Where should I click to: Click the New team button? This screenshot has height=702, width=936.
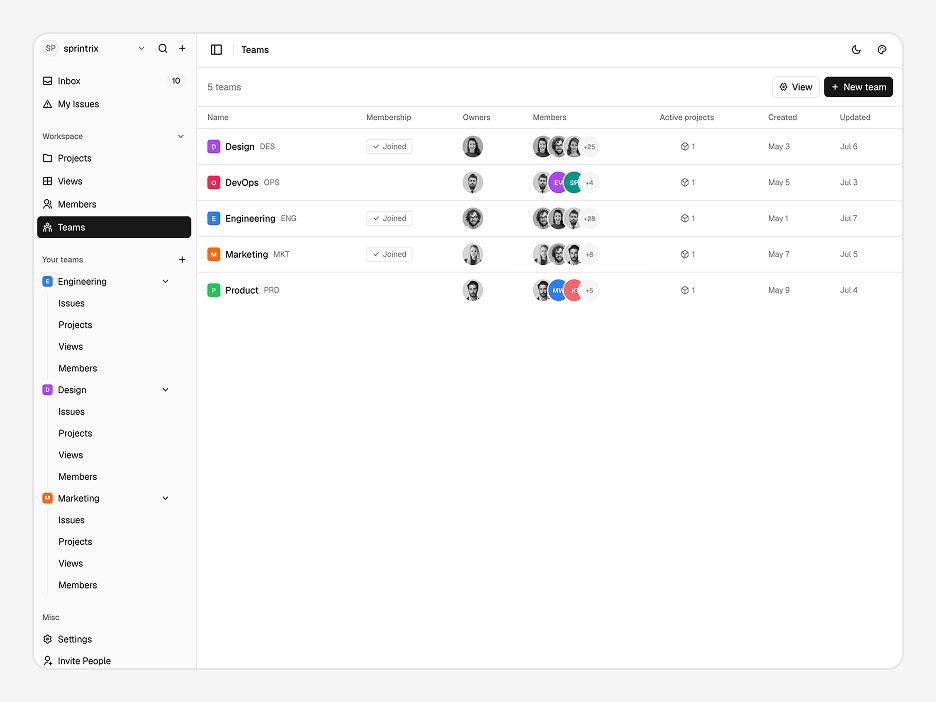pos(858,87)
